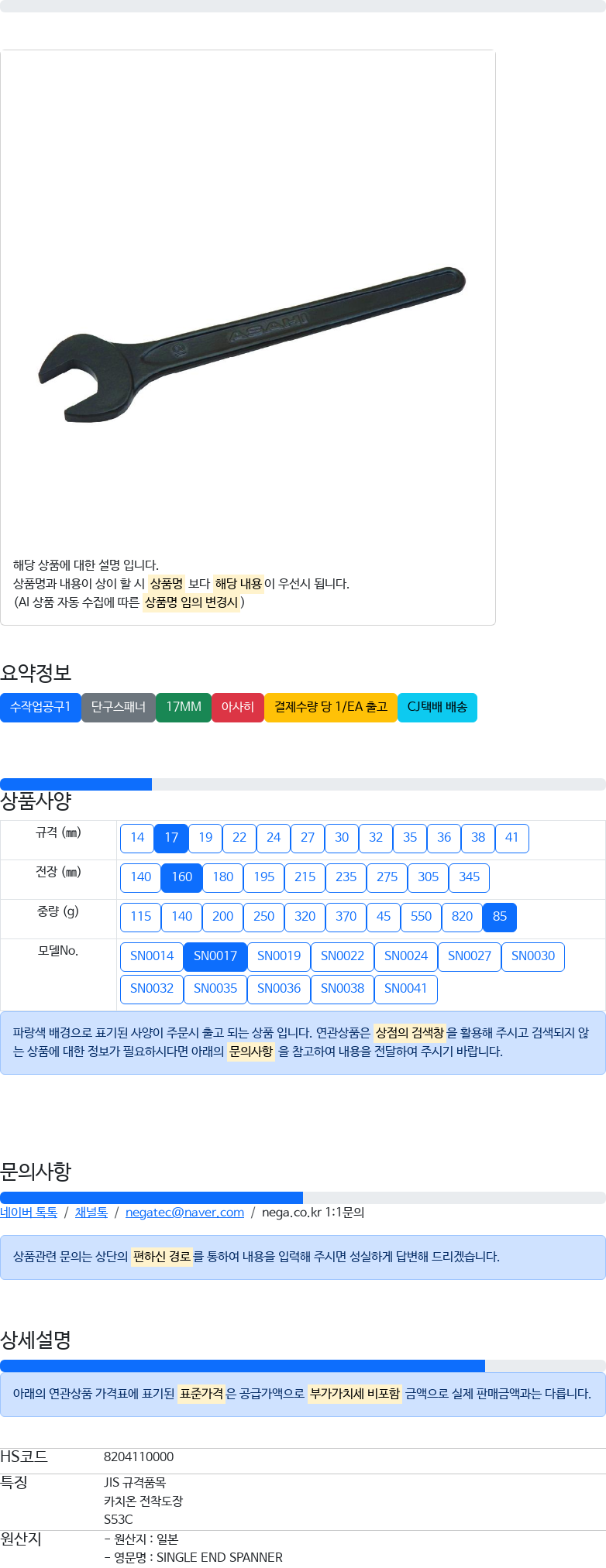Select size 41 in 규격 row
The height and width of the screenshot is (1568, 606).
point(512,838)
